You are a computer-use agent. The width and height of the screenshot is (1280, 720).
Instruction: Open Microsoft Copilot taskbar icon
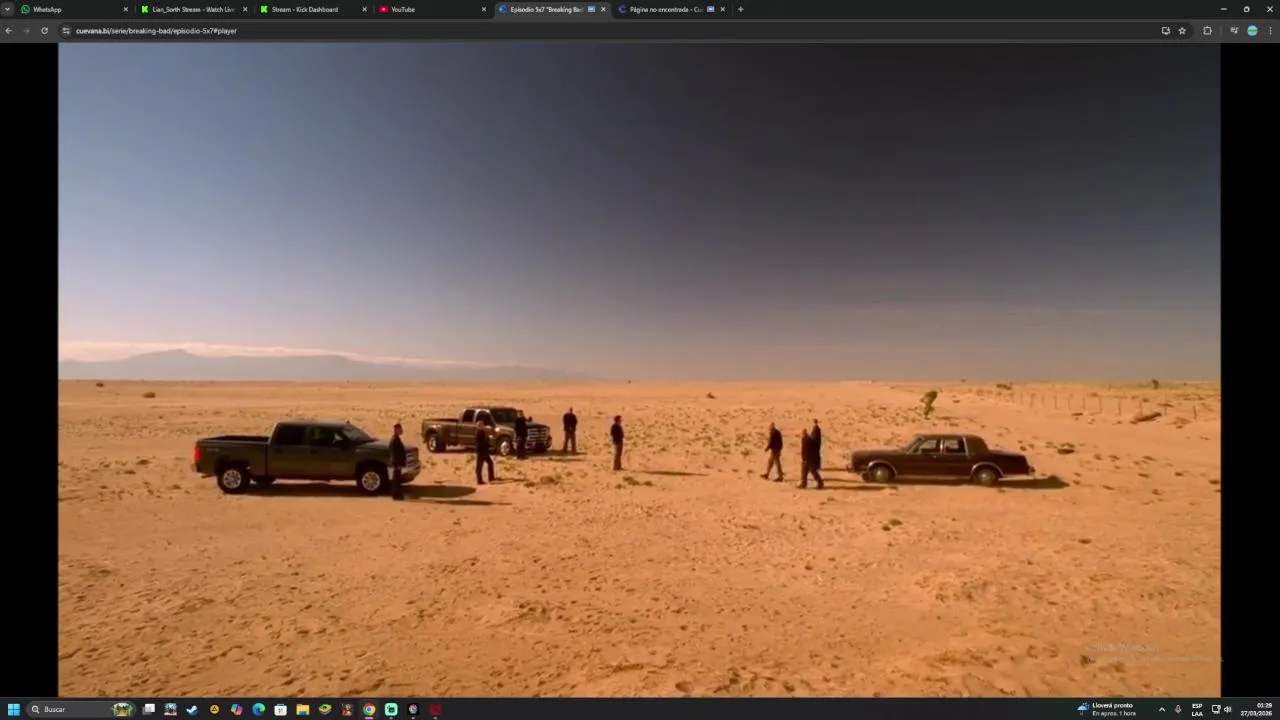(237, 709)
